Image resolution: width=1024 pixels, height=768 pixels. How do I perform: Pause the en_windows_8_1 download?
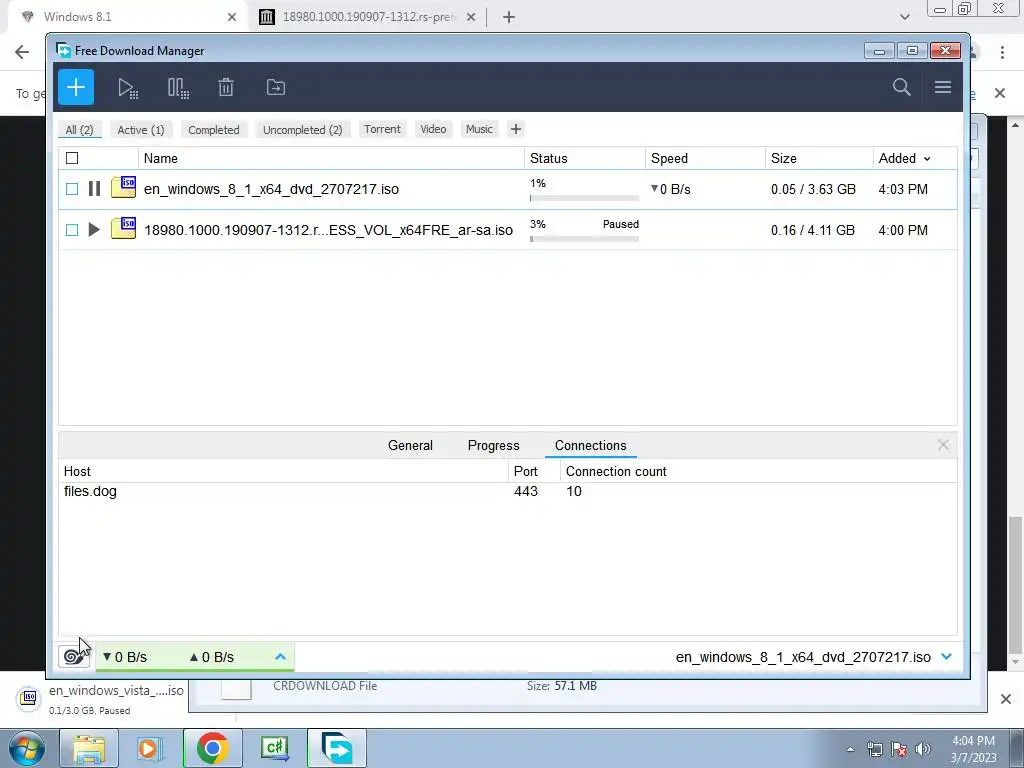(x=94, y=189)
